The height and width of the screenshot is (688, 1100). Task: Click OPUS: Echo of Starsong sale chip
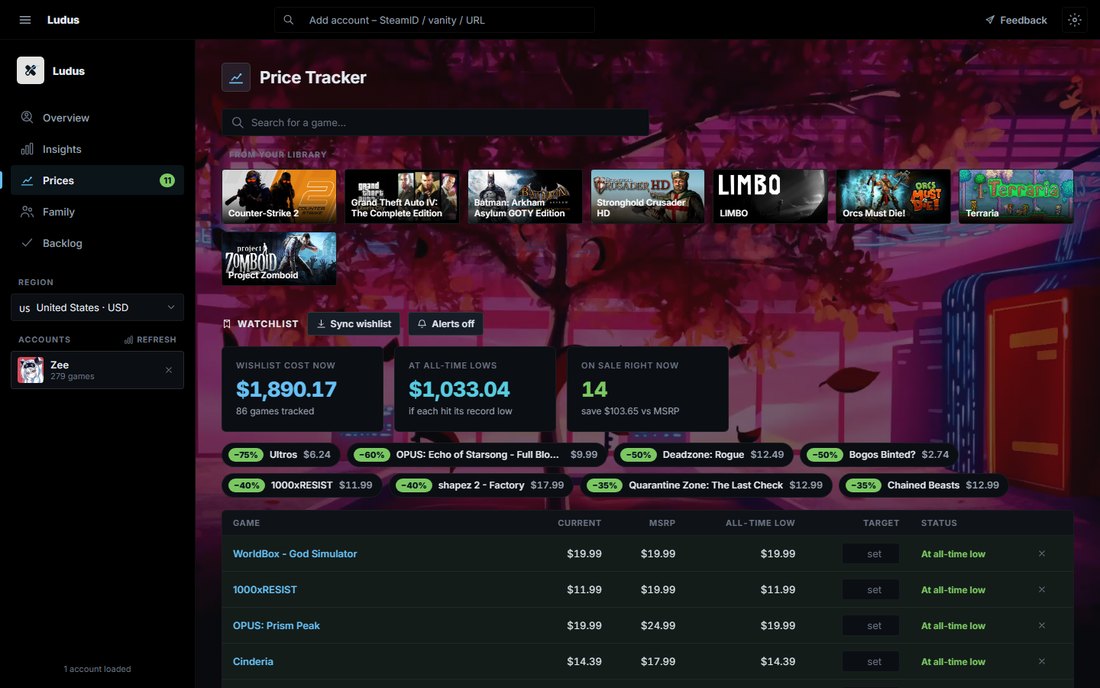point(478,454)
